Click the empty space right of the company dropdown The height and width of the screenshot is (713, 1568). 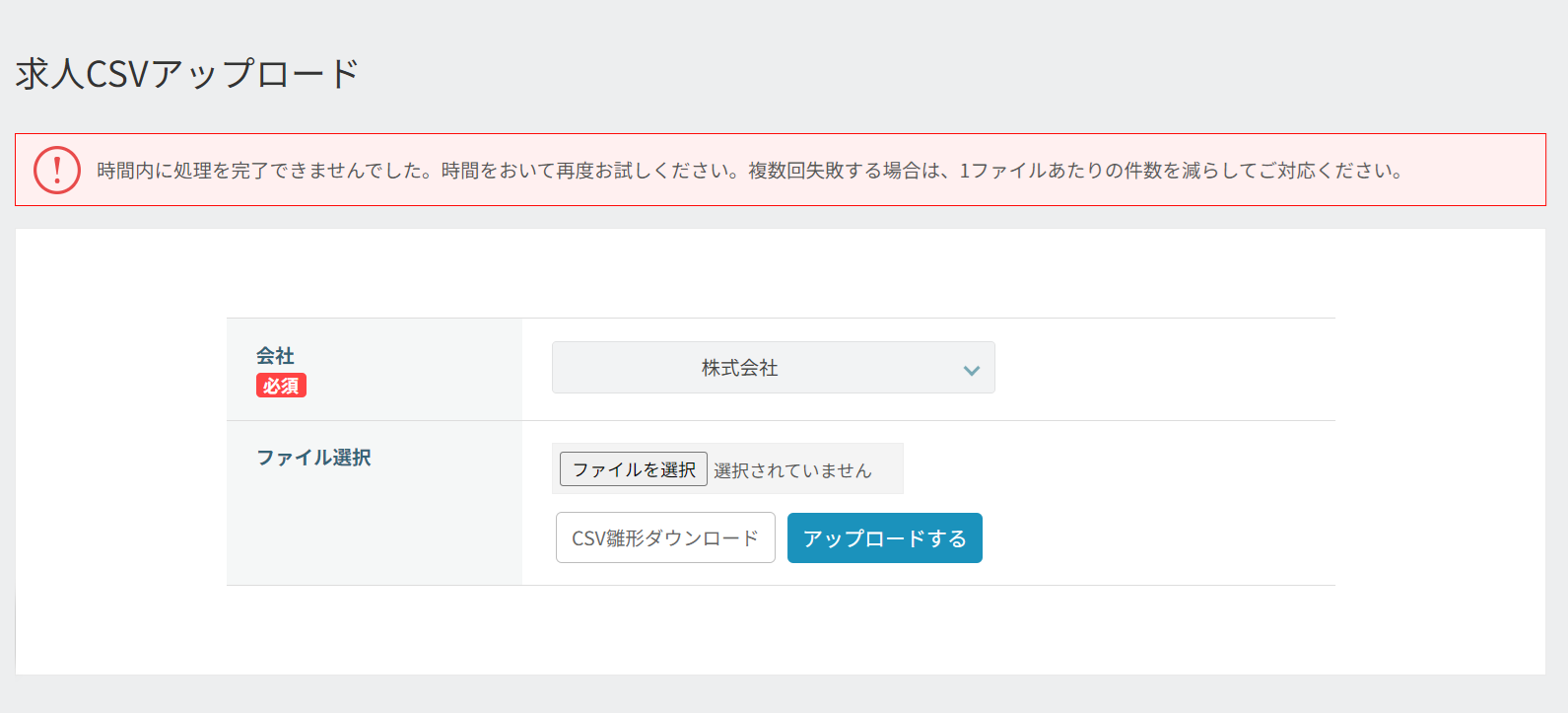click(1163, 368)
